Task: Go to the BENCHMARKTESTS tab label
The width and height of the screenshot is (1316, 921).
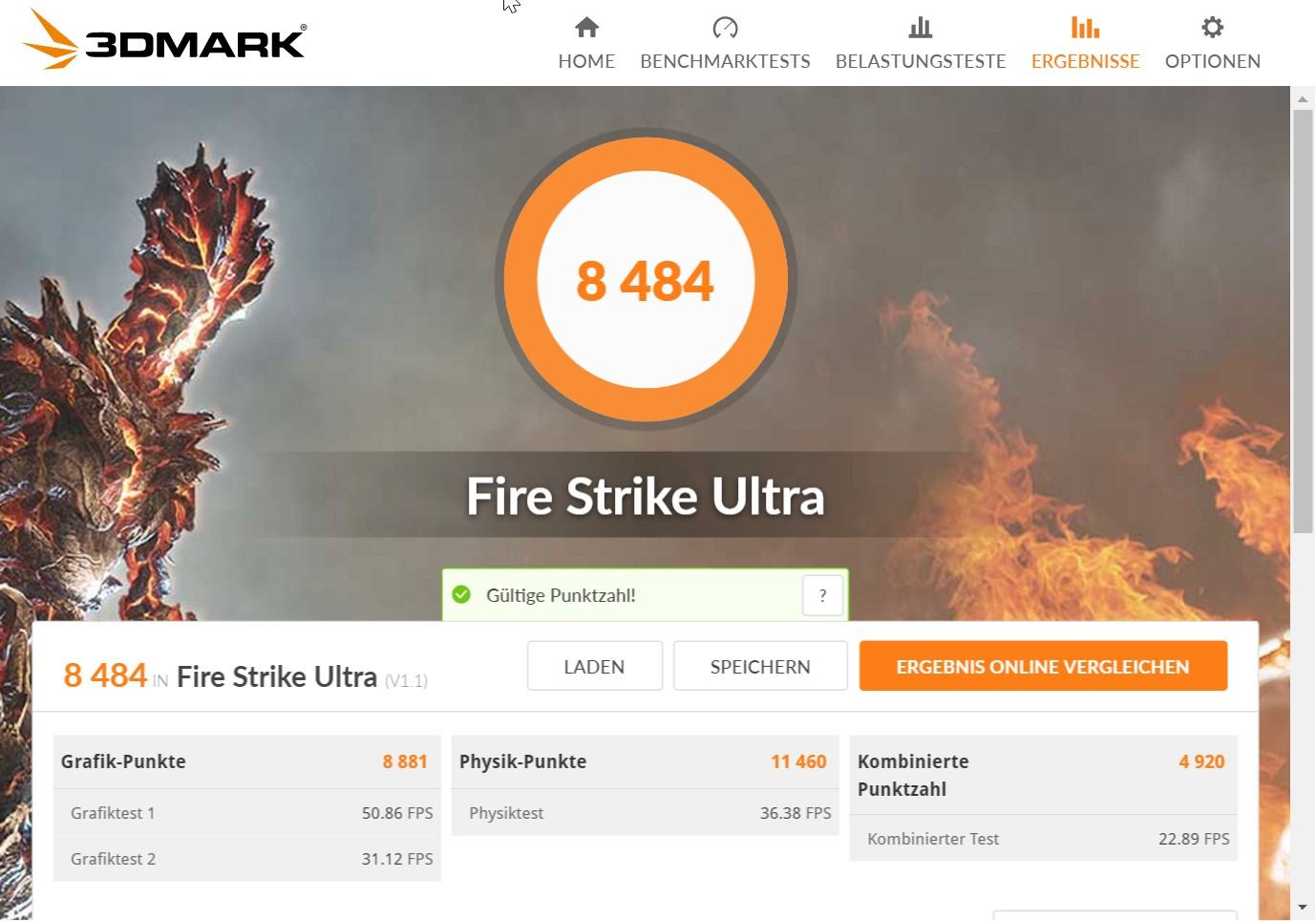Action: click(x=725, y=61)
